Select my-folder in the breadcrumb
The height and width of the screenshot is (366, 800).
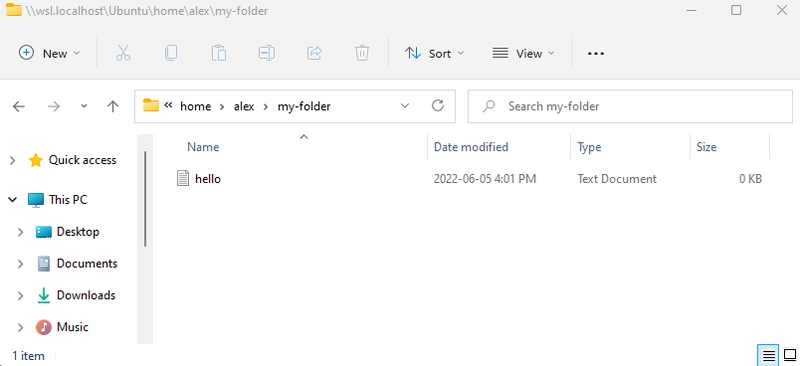point(304,106)
